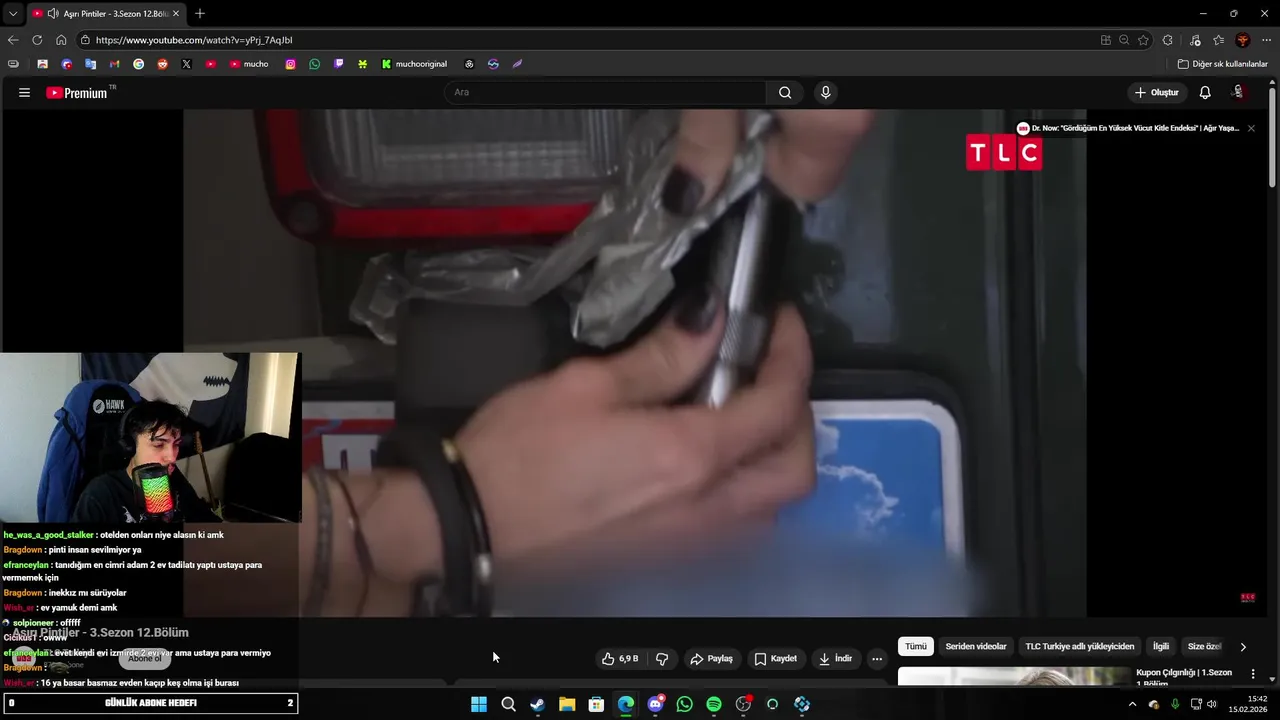Select TLC Turkiye adlı yükleyiciden chip
The width and height of the screenshot is (1280, 720).
coord(1080,646)
